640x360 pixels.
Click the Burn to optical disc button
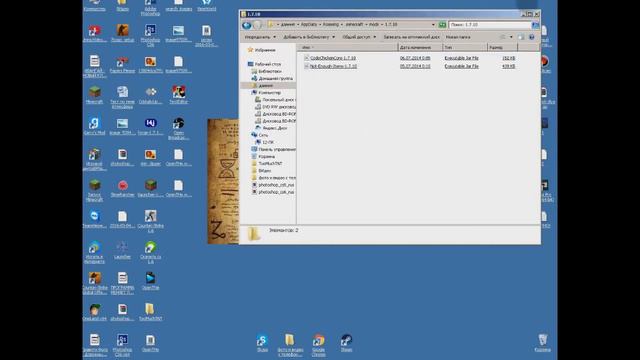click(x=411, y=37)
